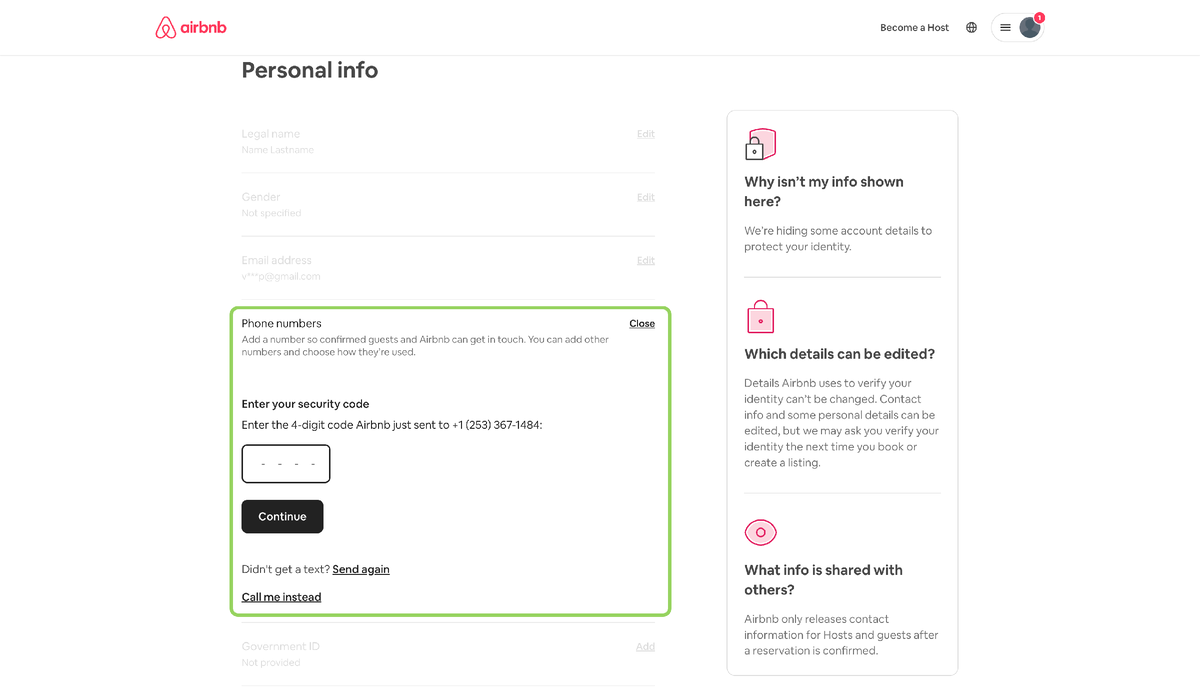Click the Airbnb logo
The width and height of the screenshot is (1200, 695).
(x=190, y=27)
